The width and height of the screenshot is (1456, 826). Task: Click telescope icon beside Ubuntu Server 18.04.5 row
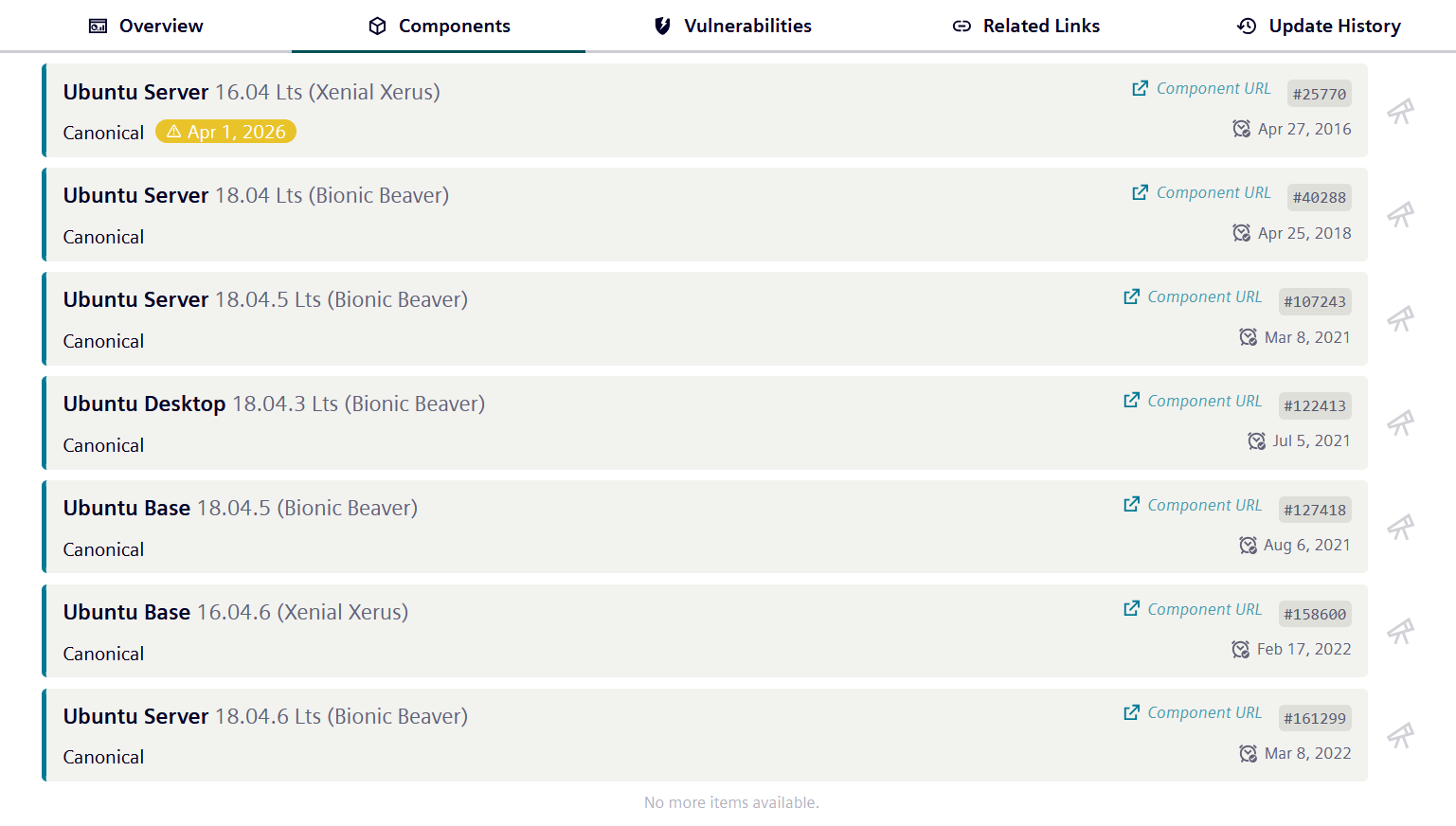tap(1400, 318)
